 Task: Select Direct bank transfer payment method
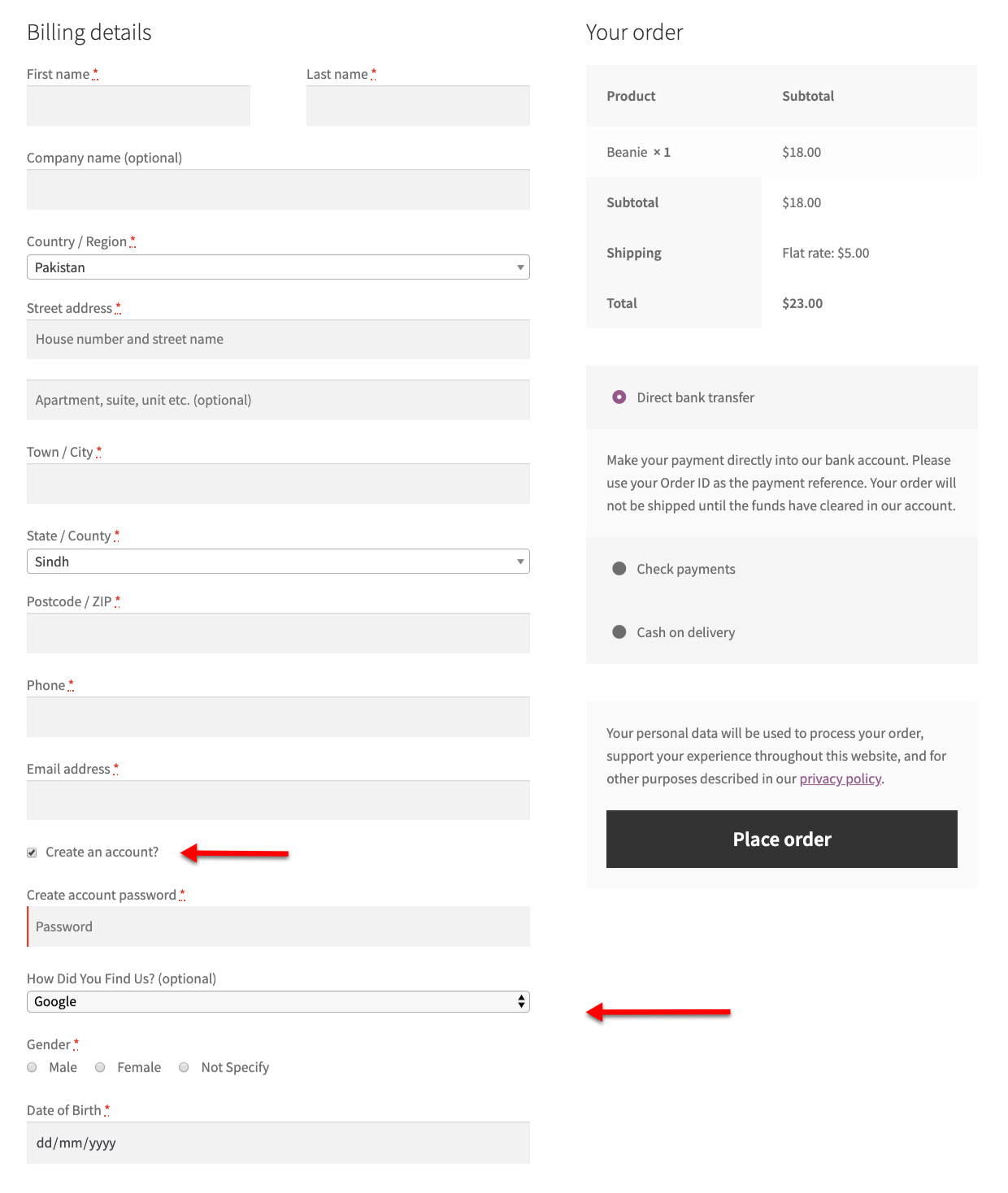(619, 397)
